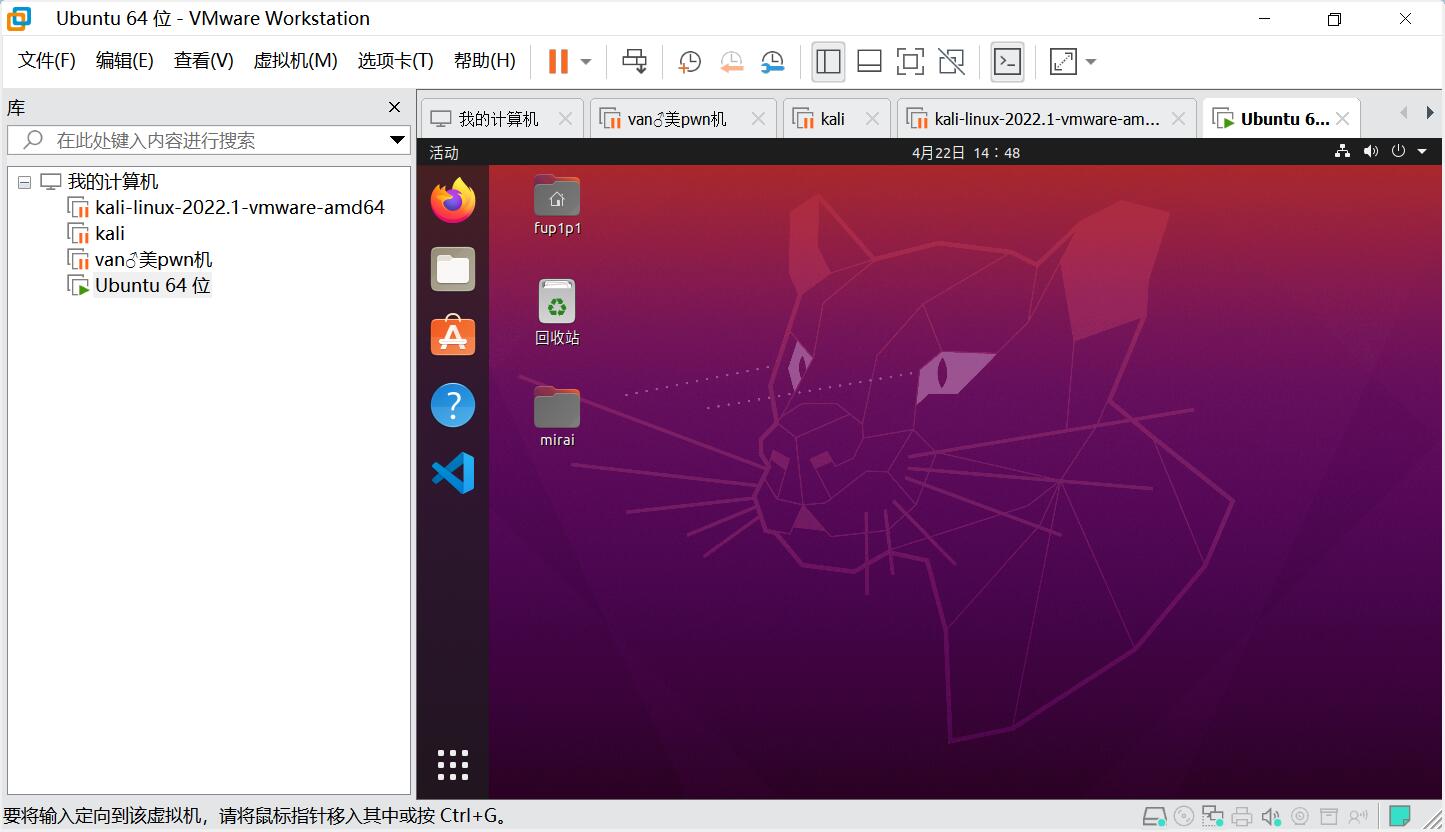Select van♂美pwn机 in the library
The width and height of the screenshot is (1445, 832).
[x=140, y=260]
